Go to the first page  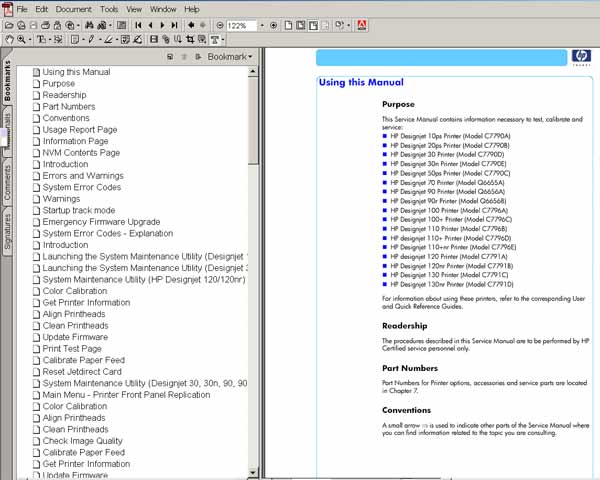tap(138, 26)
